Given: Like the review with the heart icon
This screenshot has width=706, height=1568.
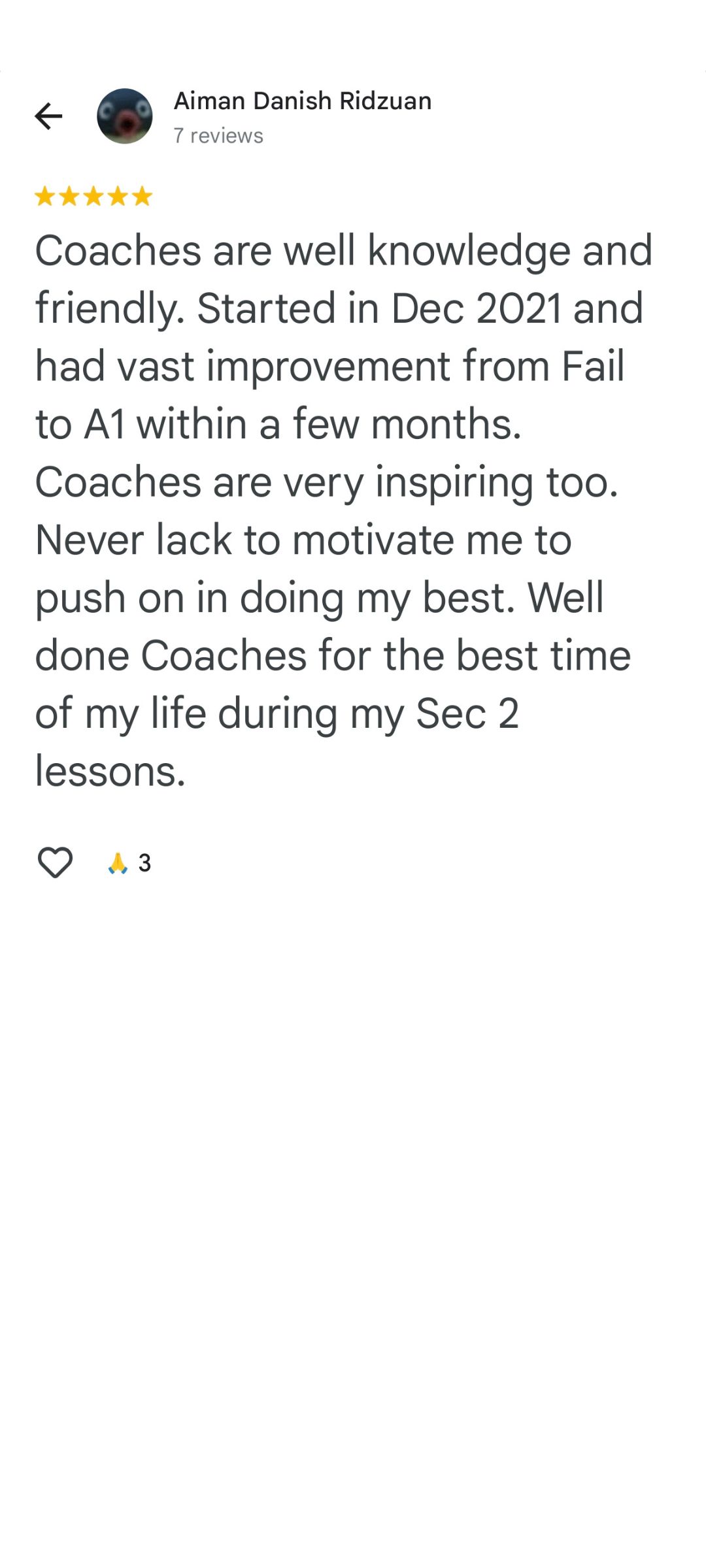Looking at the screenshot, I should click(x=55, y=862).
